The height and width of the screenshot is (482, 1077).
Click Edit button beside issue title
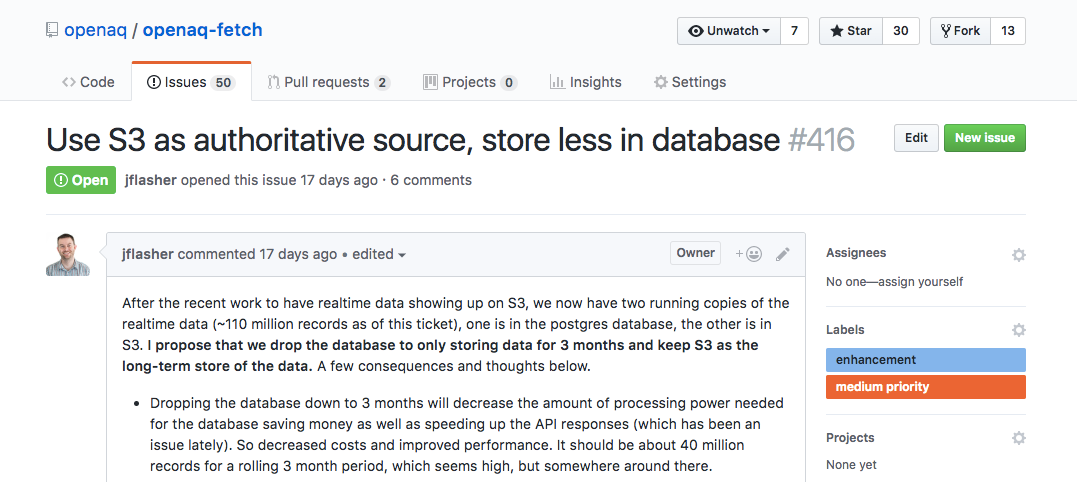point(916,138)
